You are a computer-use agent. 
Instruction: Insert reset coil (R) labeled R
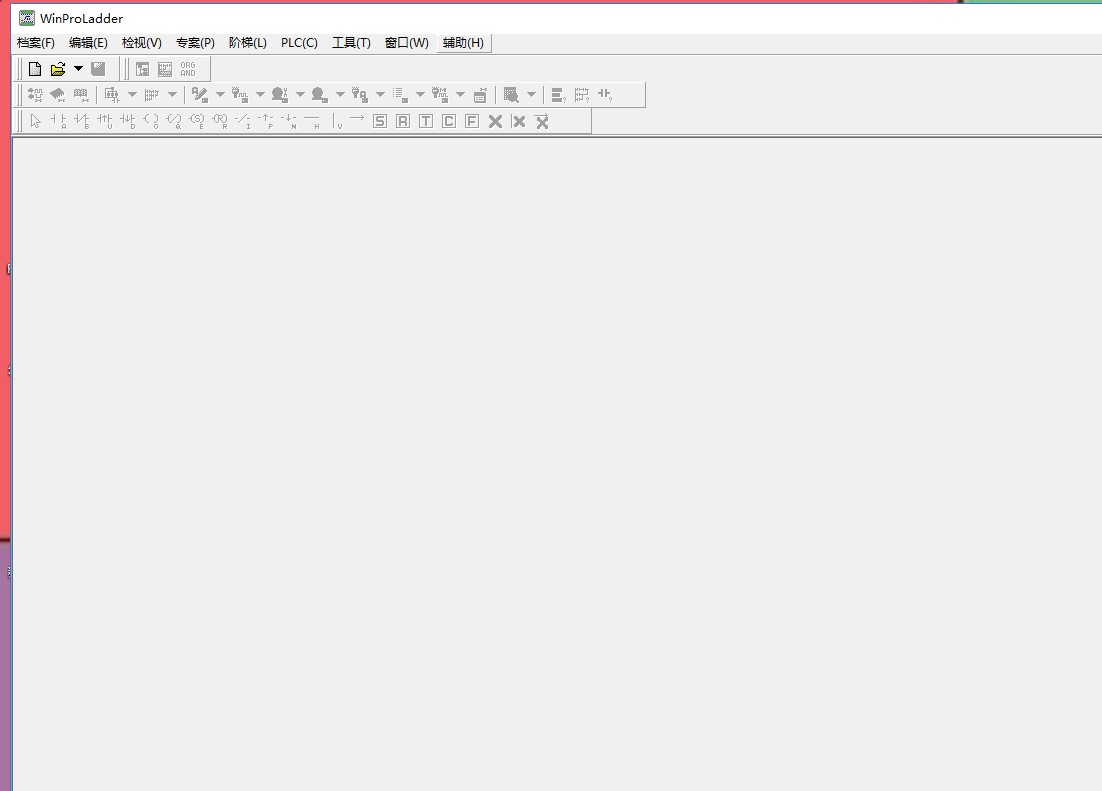tap(220, 121)
